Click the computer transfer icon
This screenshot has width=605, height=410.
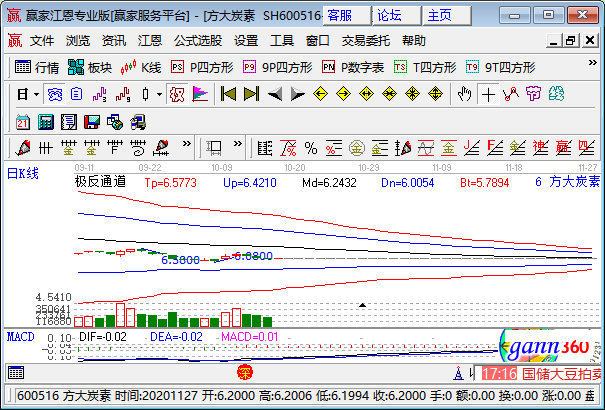[138, 122]
